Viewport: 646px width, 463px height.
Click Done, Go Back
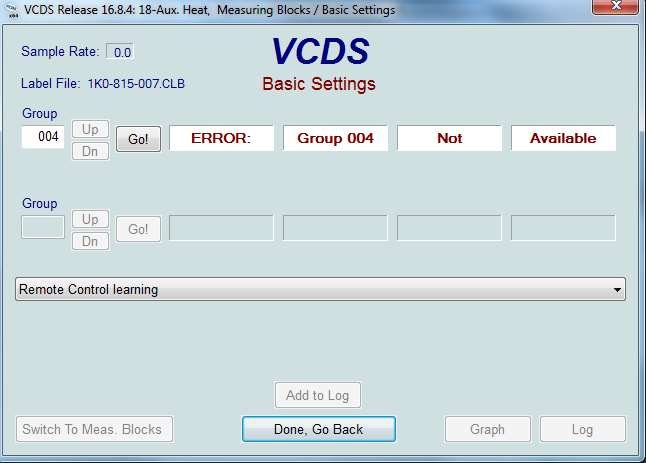[x=319, y=429]
